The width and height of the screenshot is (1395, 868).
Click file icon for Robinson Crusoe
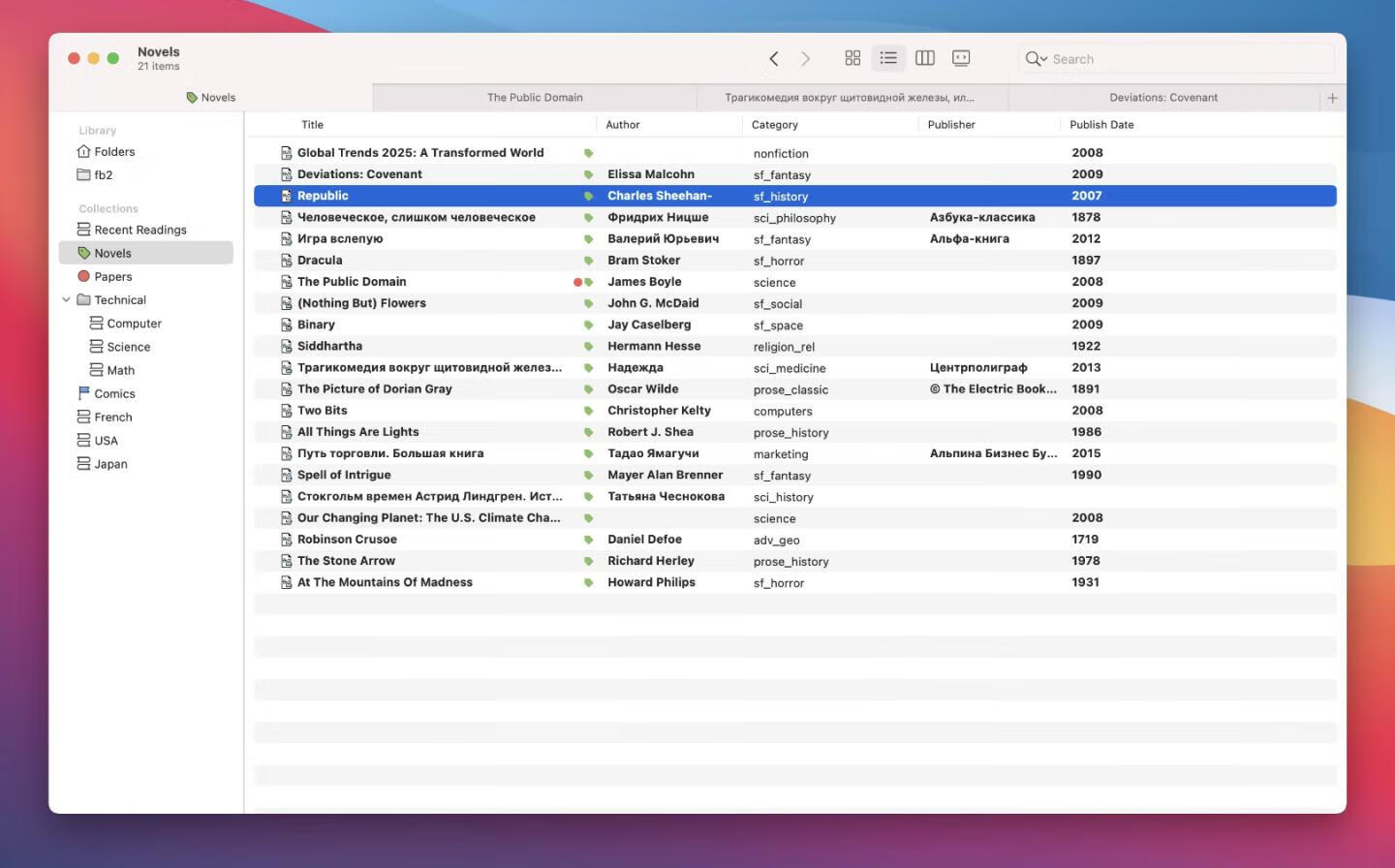287,540
